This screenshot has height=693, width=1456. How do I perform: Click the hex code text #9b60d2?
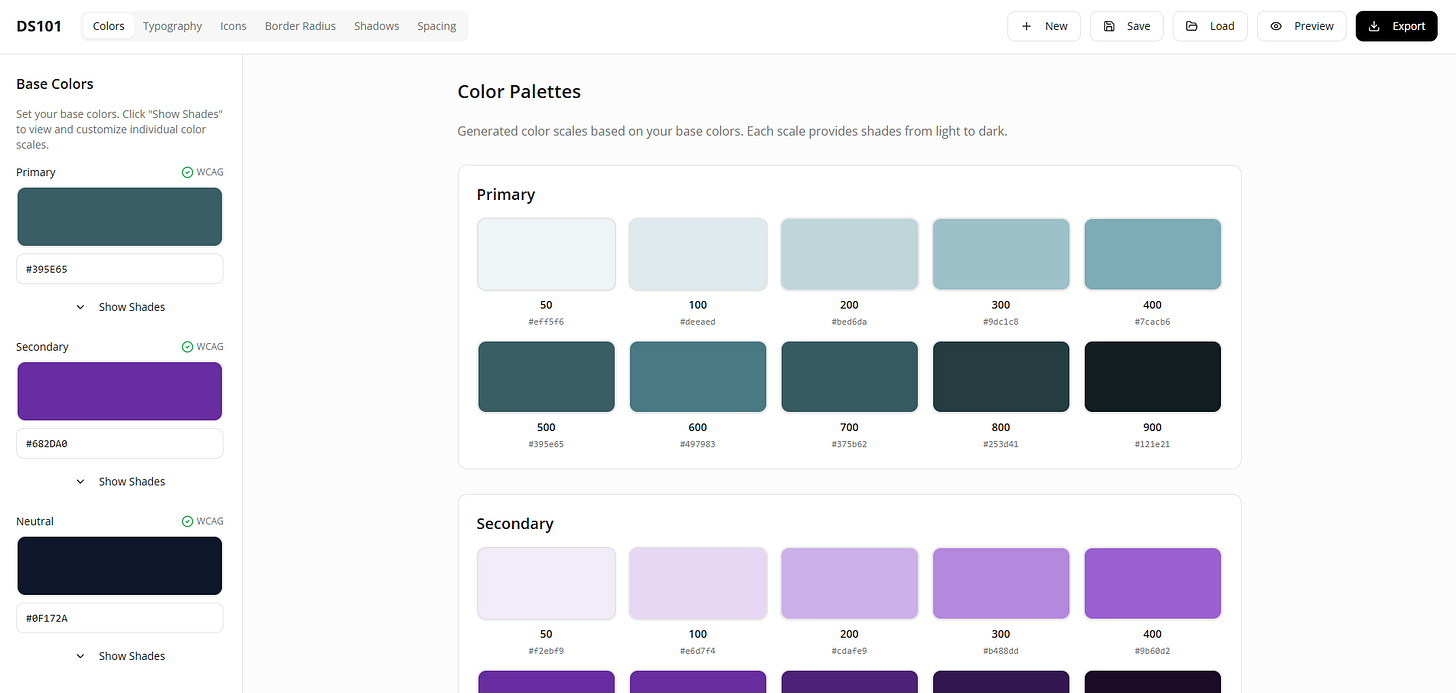point(1153,651)
